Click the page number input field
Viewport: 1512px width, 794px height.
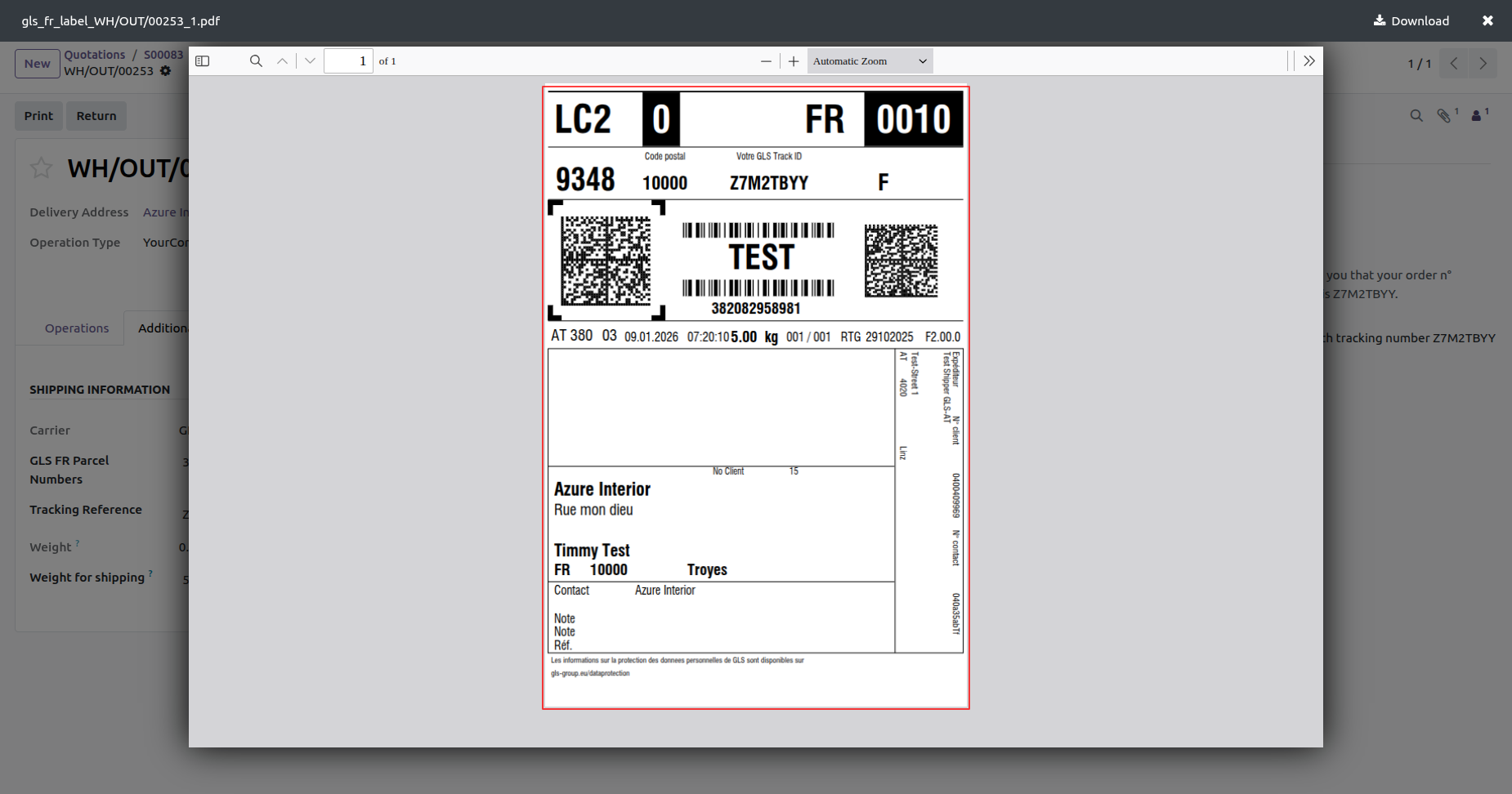click(348, 61)
